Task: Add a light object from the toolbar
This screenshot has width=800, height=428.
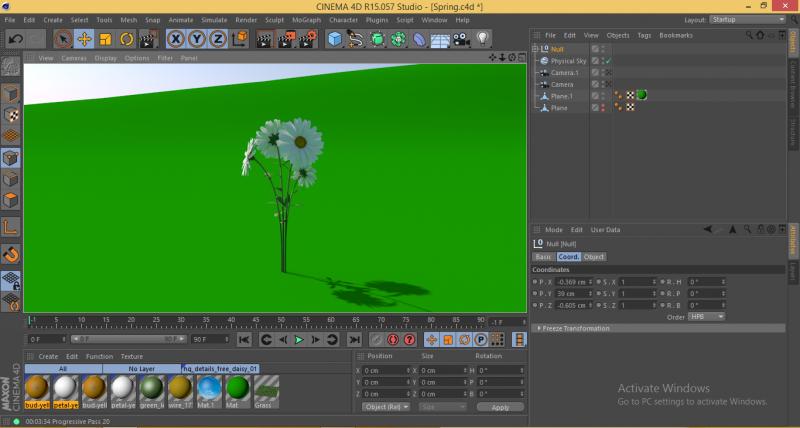Action: pos(483,39)
